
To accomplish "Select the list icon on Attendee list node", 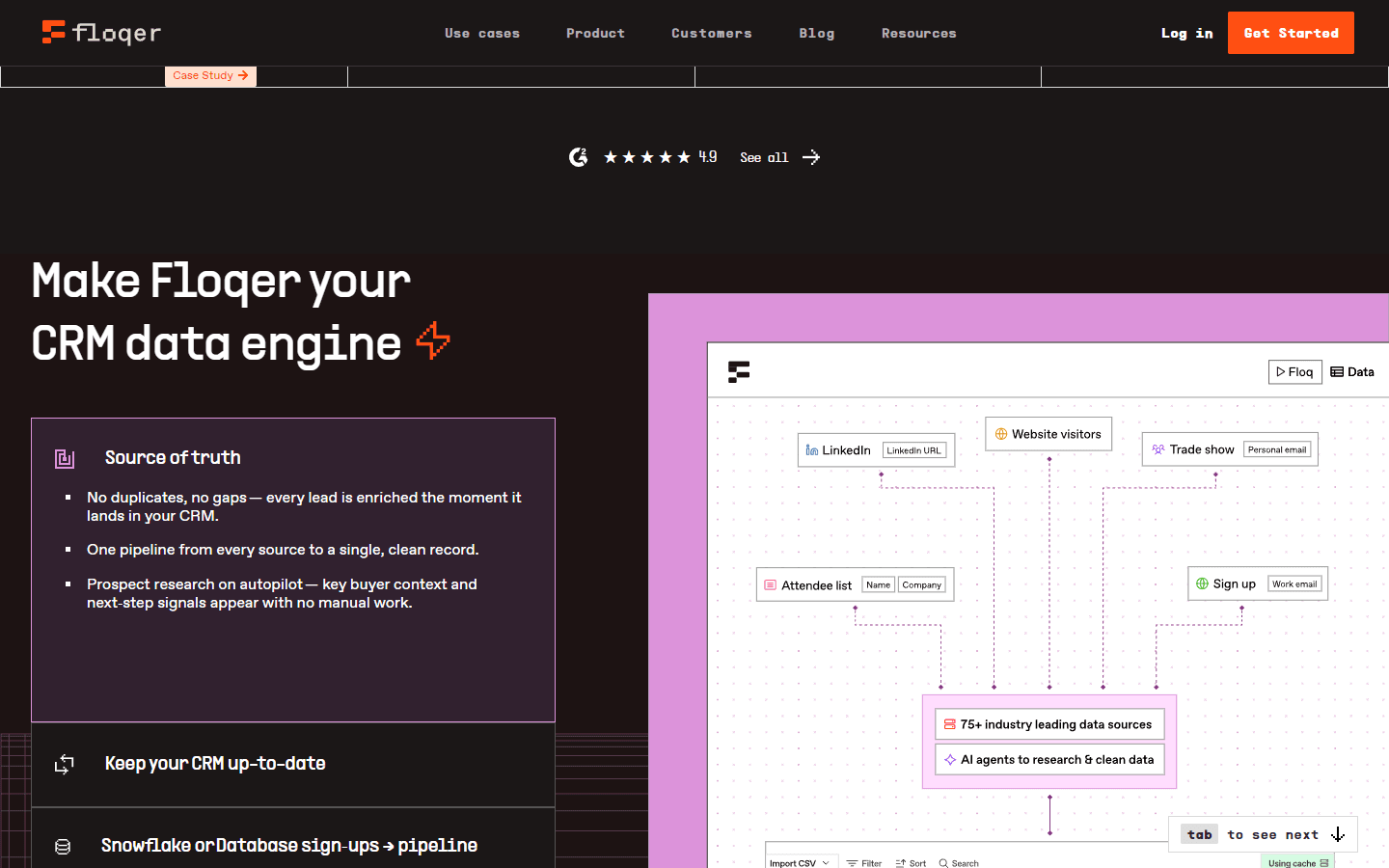I will [x=770, y=584].
